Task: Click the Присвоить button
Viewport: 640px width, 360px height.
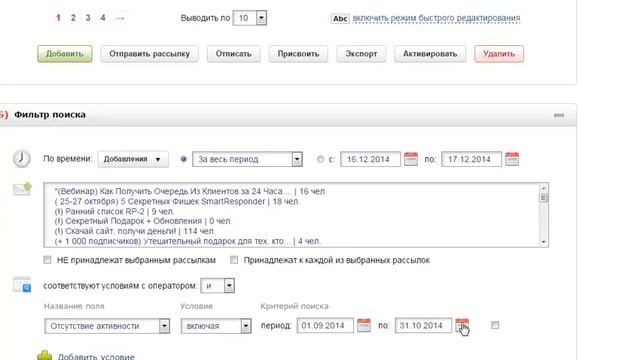Action: coord(298,54)
